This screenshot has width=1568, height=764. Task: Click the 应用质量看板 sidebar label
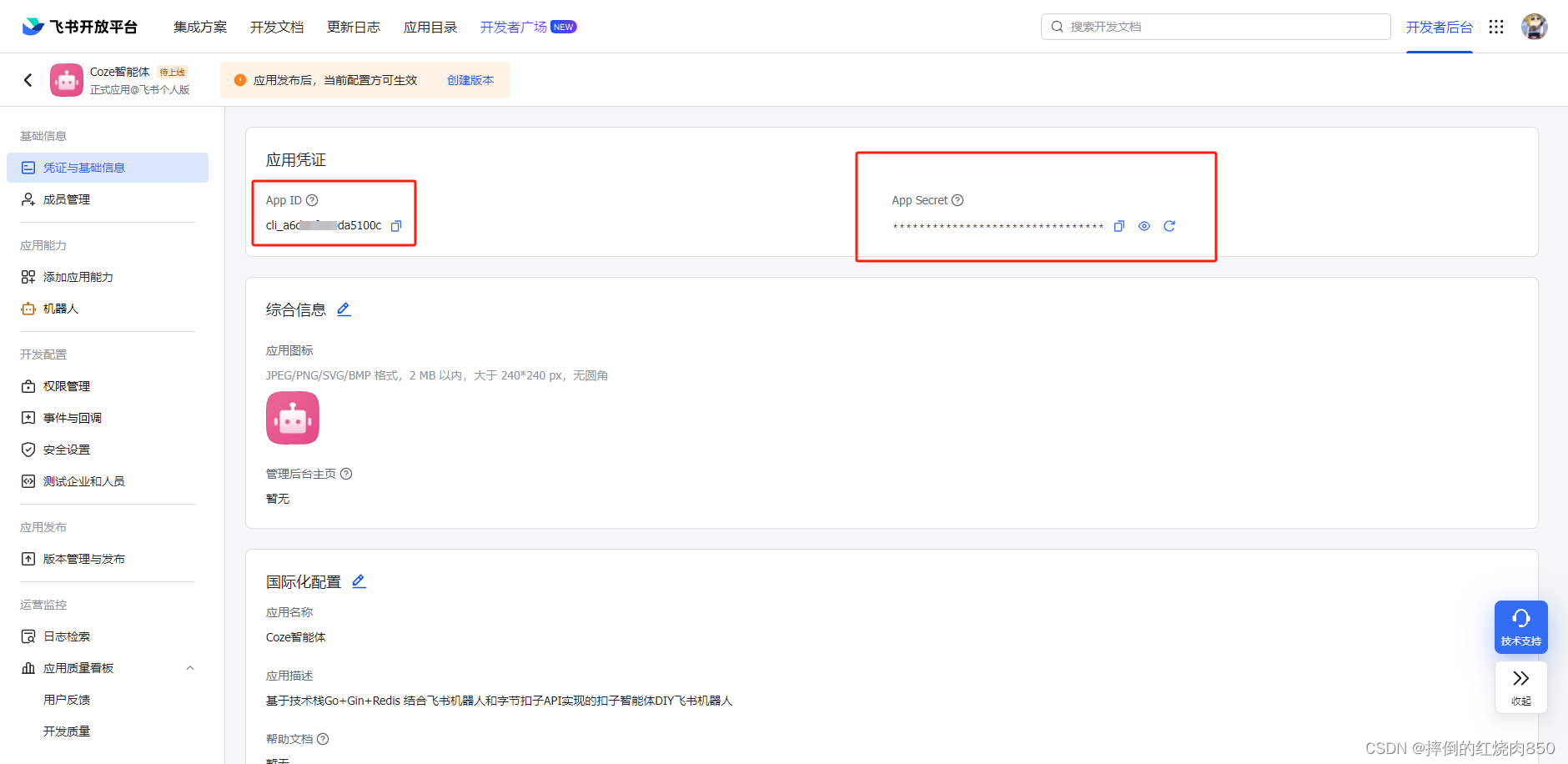78,668
